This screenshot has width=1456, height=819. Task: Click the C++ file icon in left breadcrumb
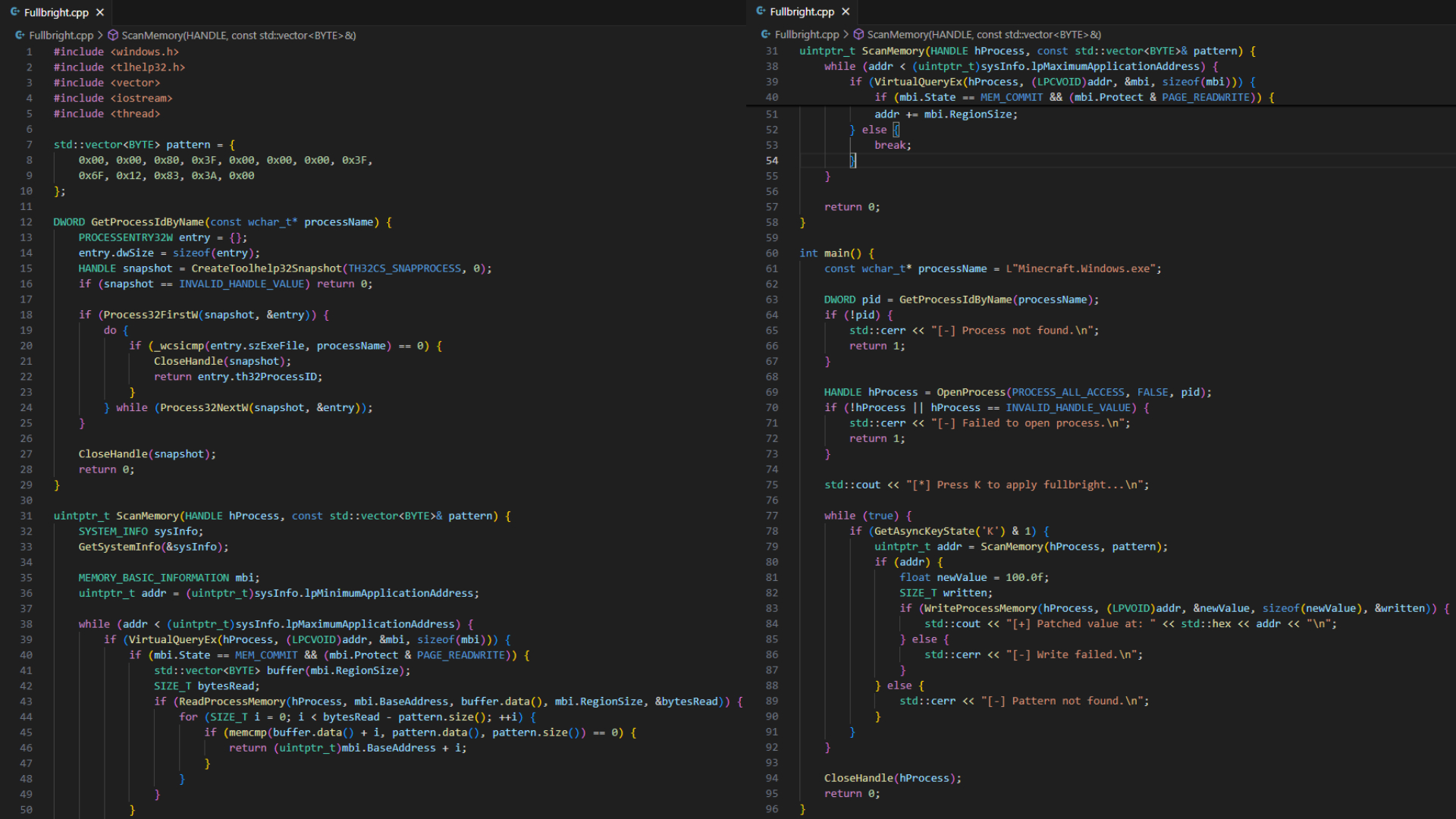click(x=20, y=35)
